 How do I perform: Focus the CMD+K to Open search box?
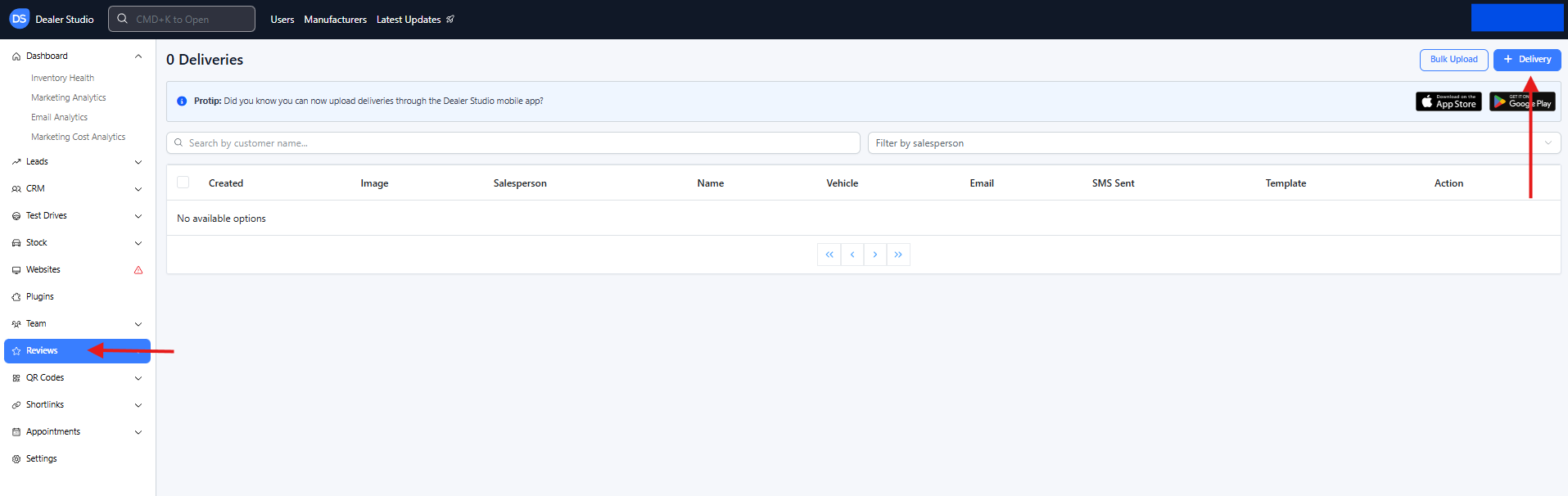182,19
